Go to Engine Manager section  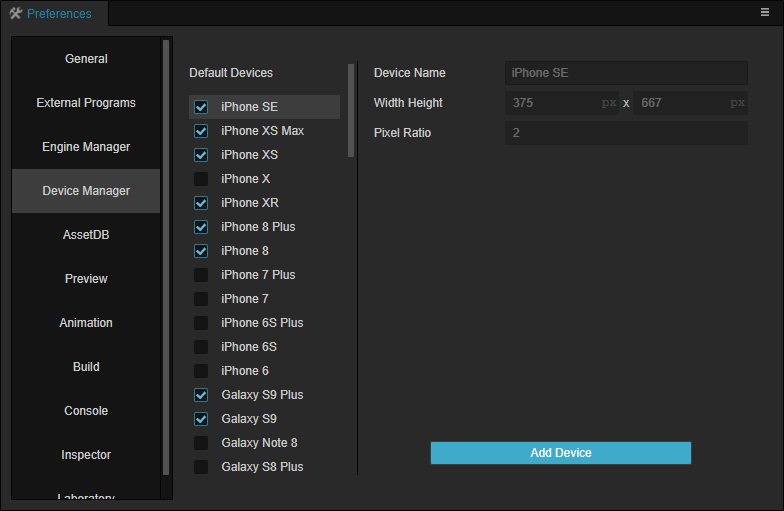tap(86, 147)
